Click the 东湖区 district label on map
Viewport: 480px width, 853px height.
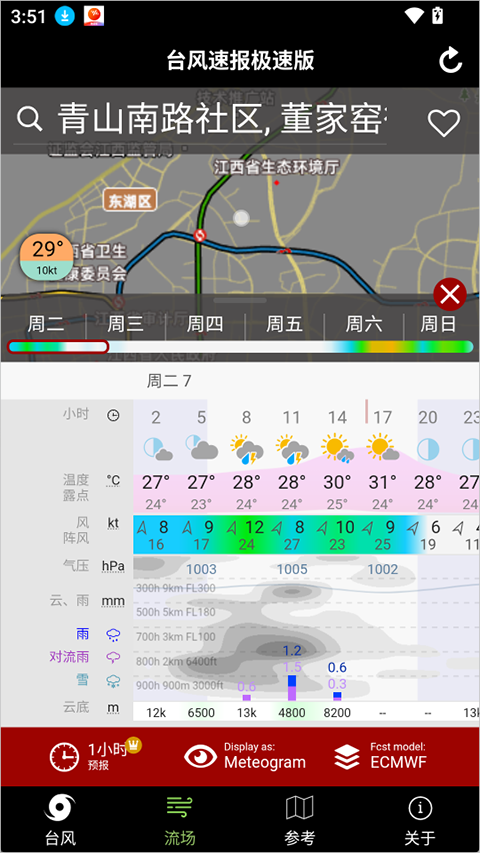click(x=130, y=201)
